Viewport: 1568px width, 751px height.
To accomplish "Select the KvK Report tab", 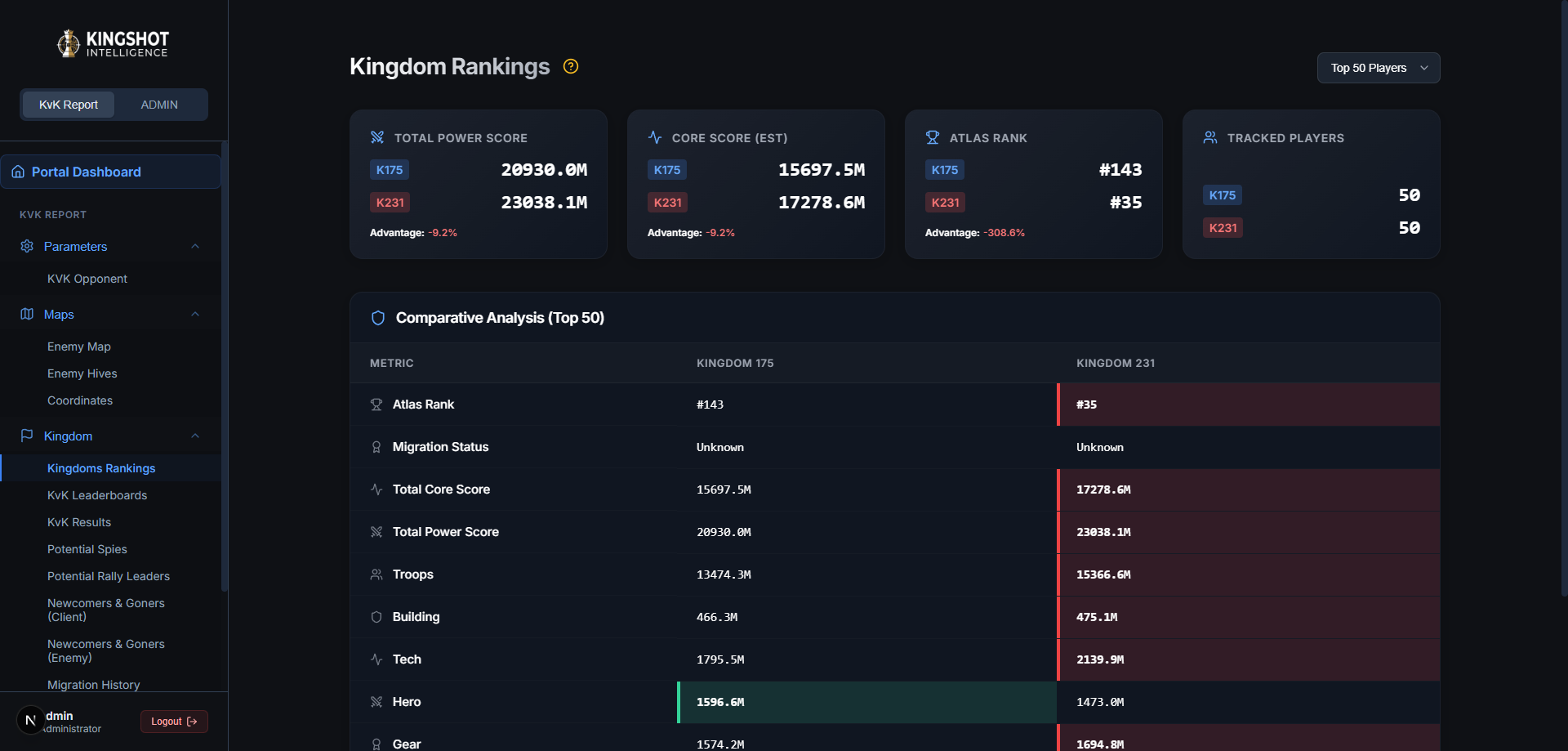I will [69, 105].
